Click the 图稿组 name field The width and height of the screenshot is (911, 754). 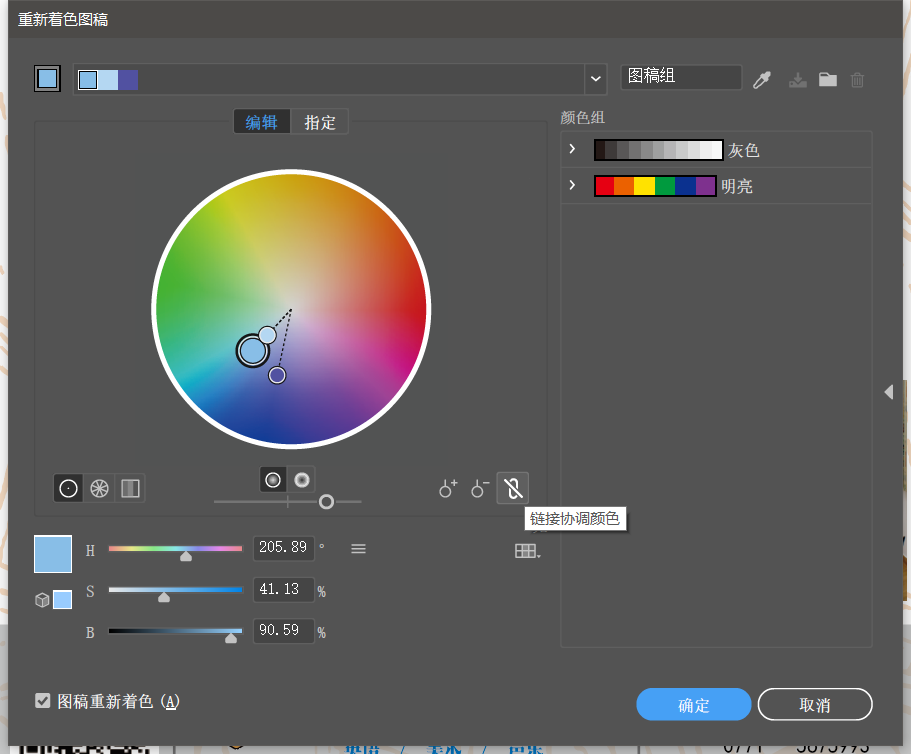tap(681, 77)
